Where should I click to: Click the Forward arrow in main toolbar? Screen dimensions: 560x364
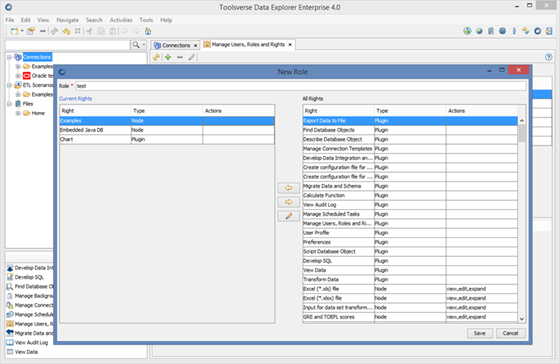pos(136,31)
